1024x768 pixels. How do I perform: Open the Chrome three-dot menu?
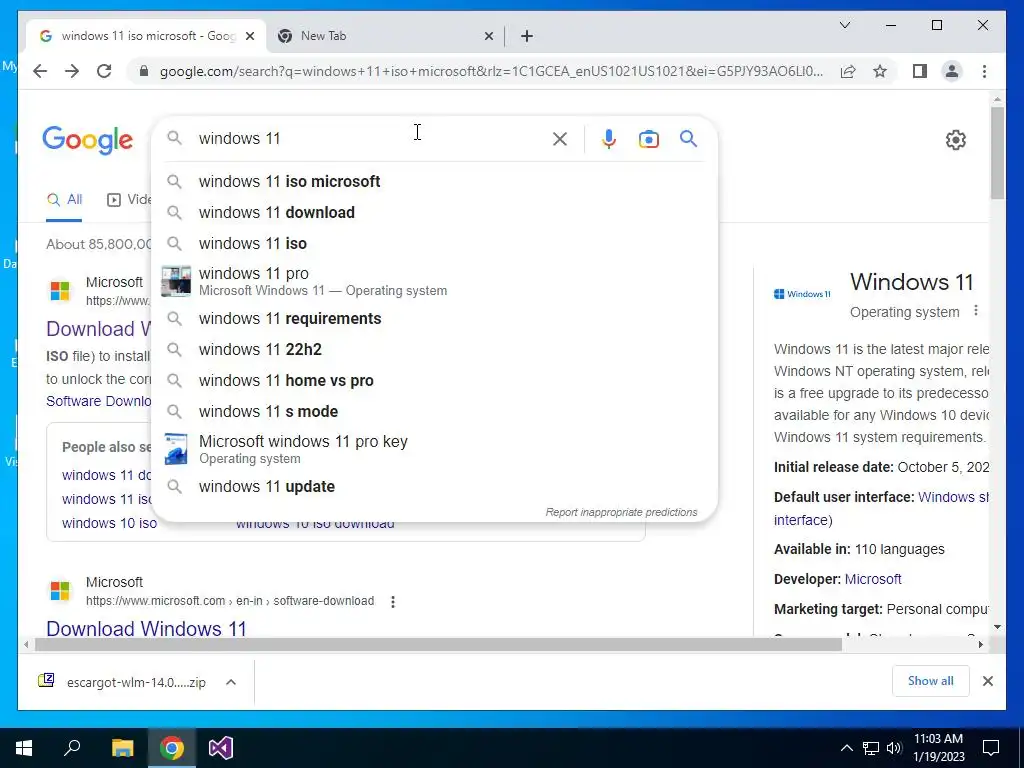[x=984, y=71]
